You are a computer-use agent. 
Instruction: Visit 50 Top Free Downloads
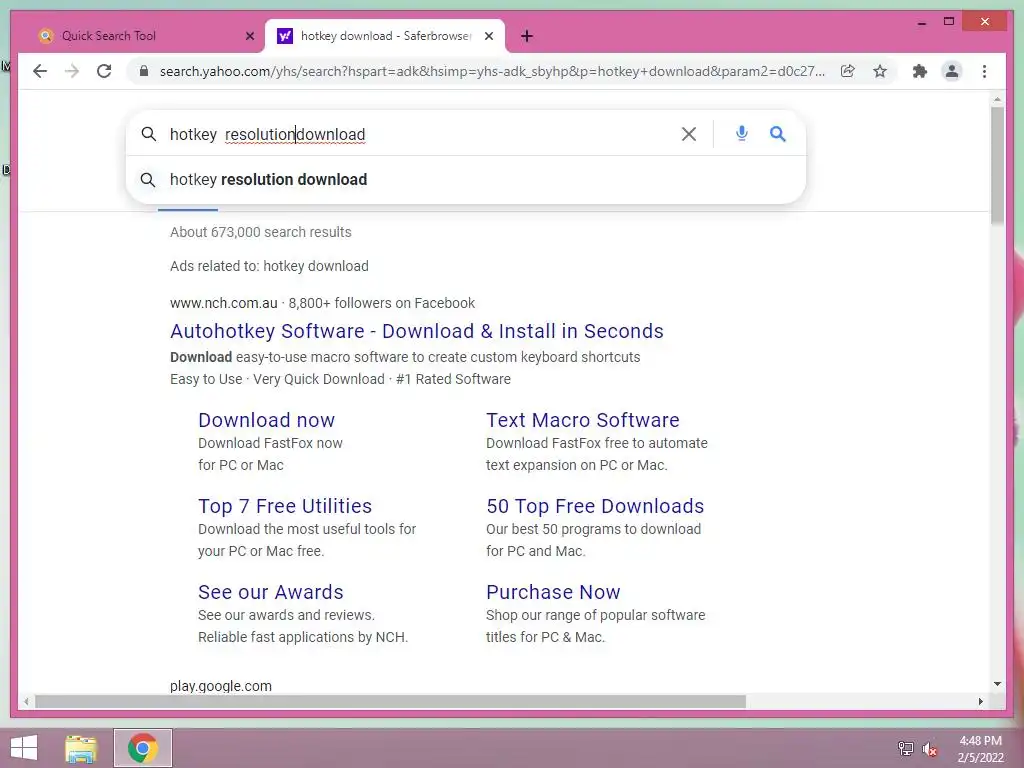coord(595,506)
